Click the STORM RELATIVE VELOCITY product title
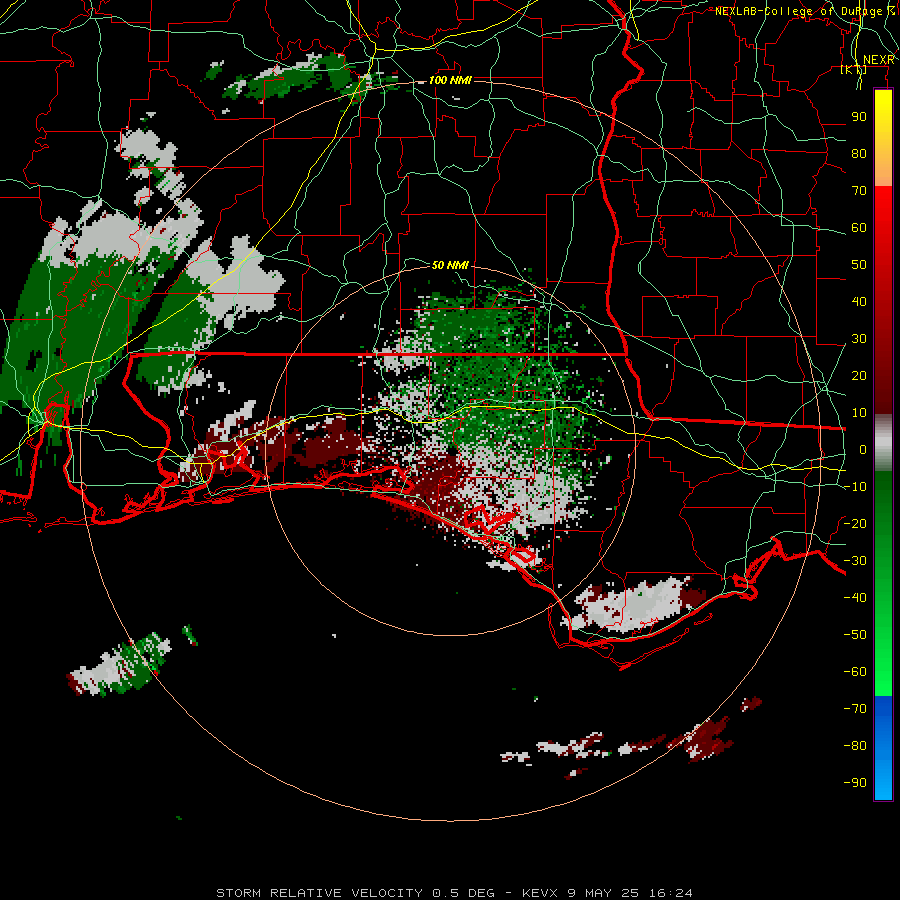The image size is (900, 900). pos(319,893)
